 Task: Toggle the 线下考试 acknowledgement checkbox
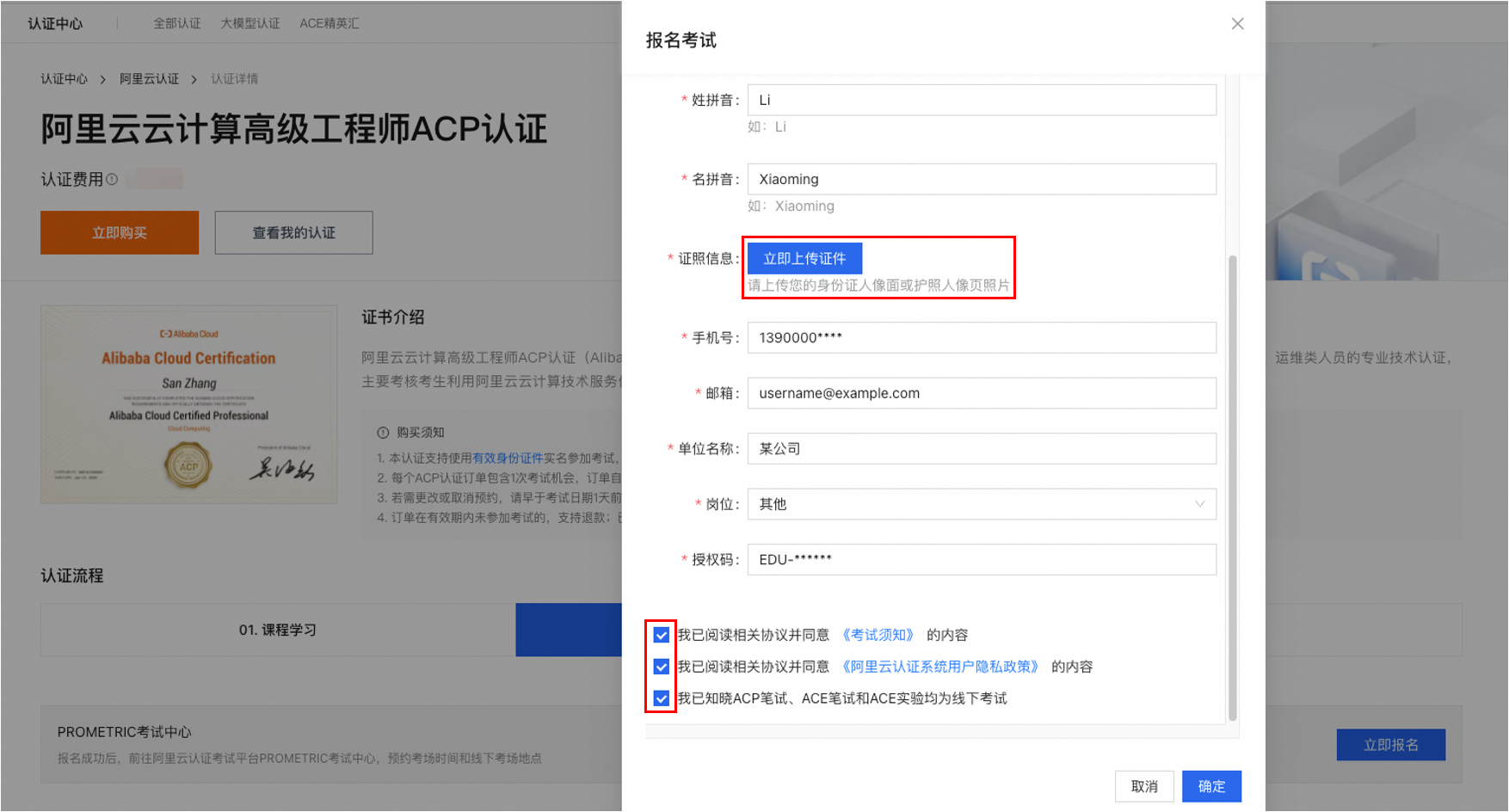click(661, 698)
